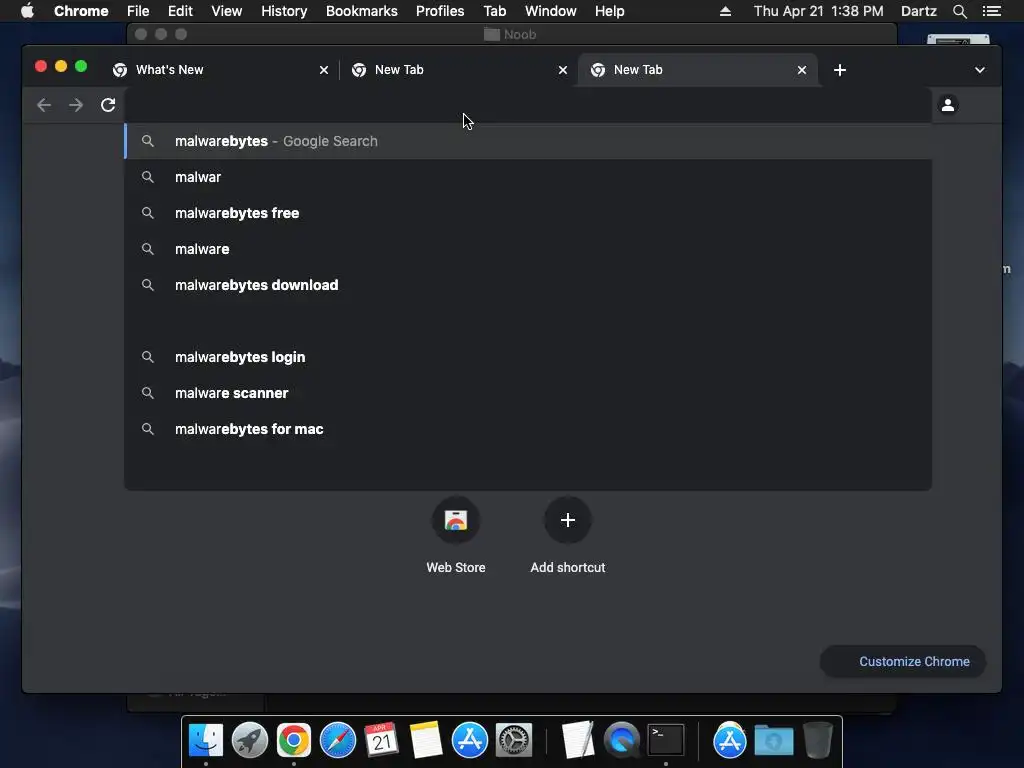This screenshot has height=768, width=1024.
Task: Click the forward navigation arrow
Action: [76, 105]
